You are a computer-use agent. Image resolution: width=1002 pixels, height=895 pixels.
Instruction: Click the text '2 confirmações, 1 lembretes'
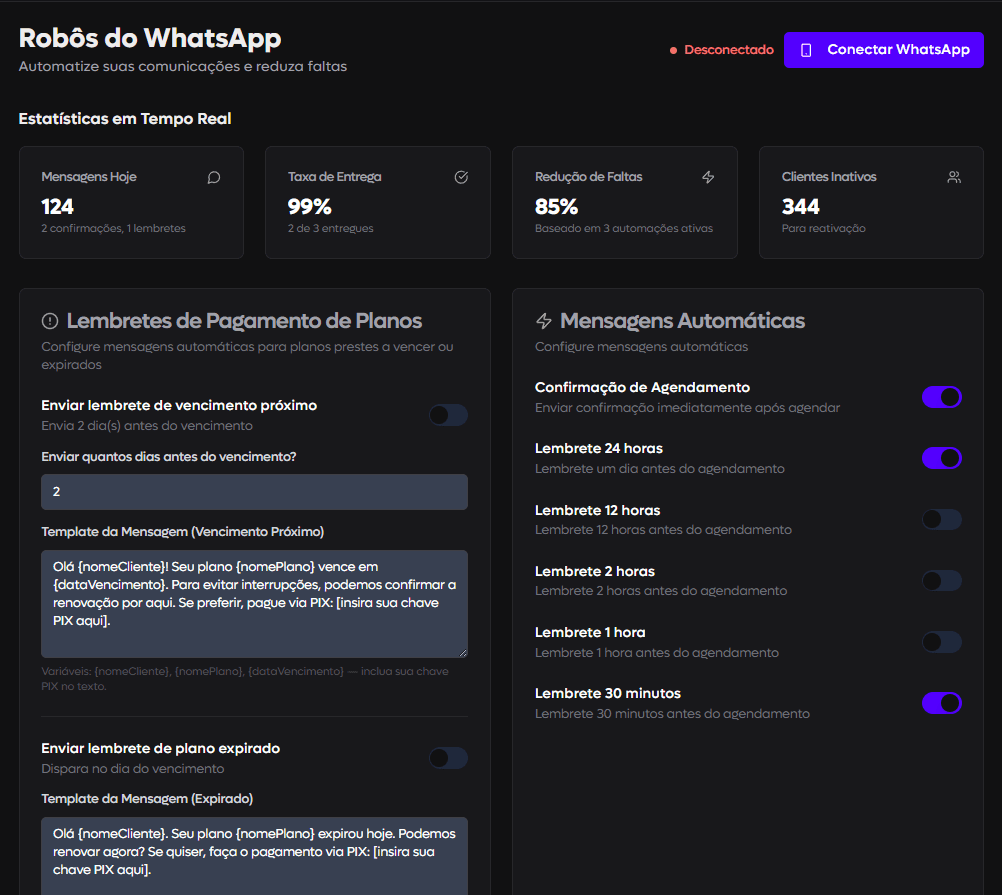[x=113, y=228]
